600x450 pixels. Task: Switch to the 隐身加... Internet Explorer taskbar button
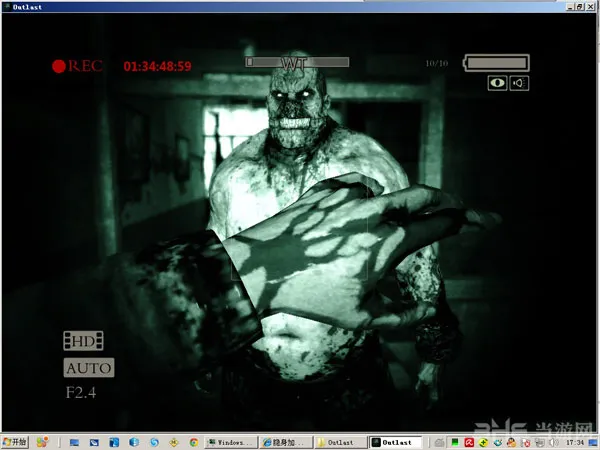pos(286,442)
